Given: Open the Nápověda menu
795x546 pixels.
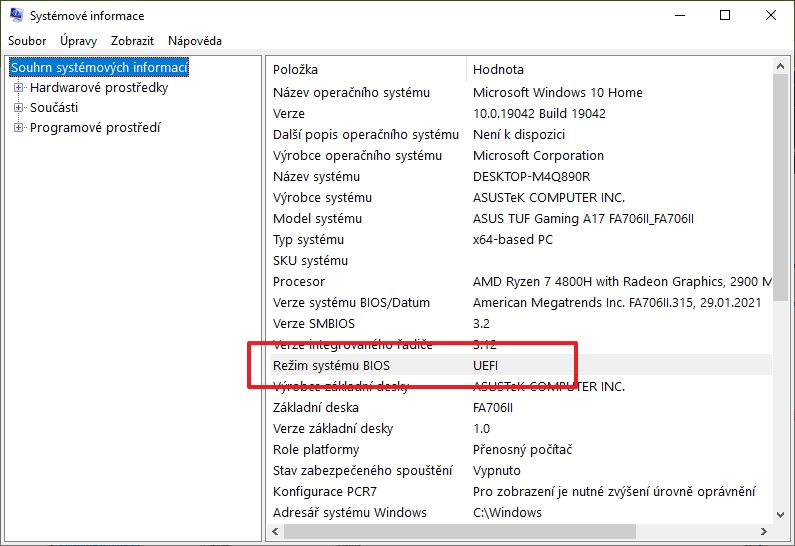Looking at the screenshot, I should 195,41.
